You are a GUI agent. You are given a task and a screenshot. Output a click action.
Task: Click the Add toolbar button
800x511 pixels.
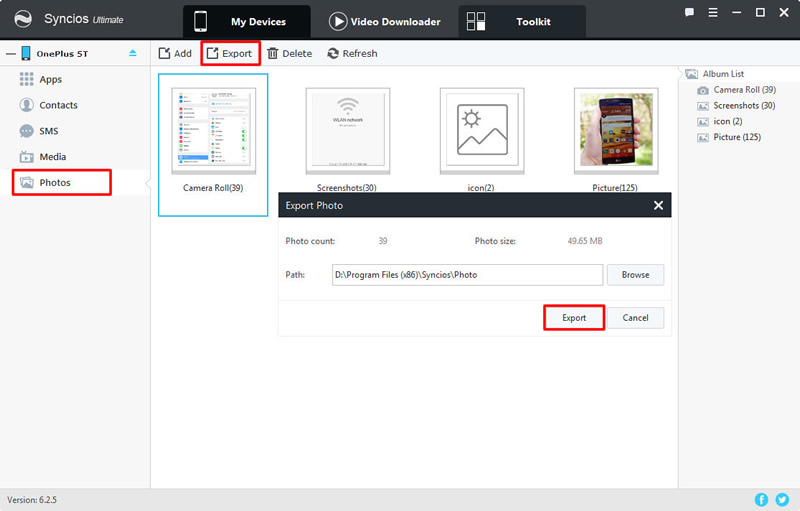coord(175,54)
